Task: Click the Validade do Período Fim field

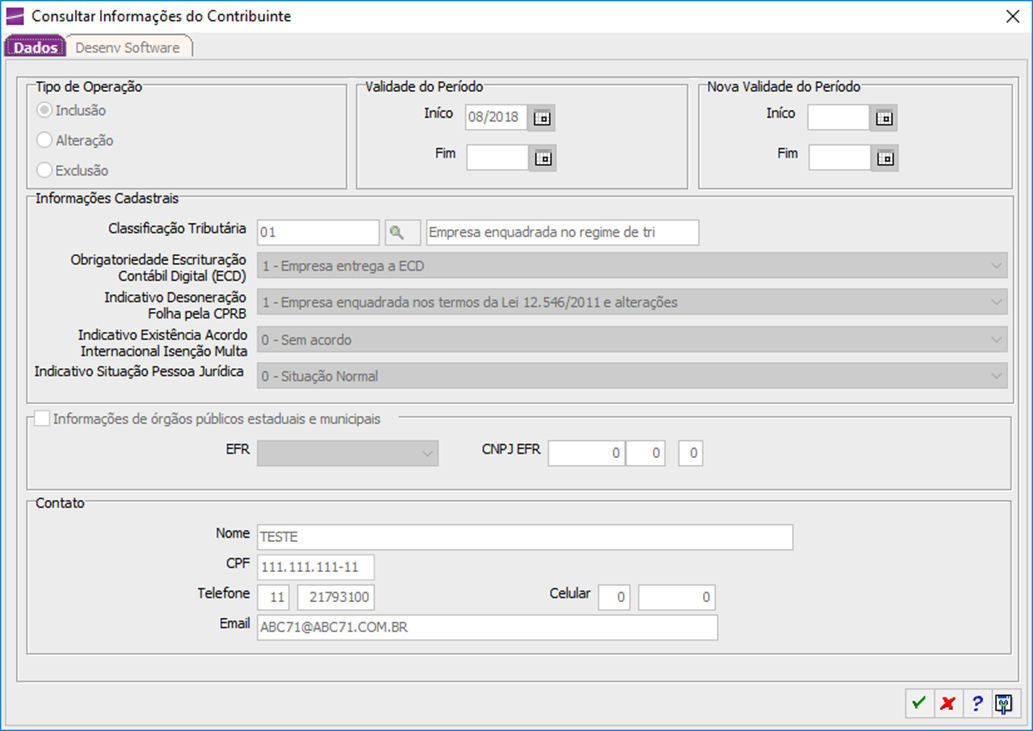Action: [497, 157]
